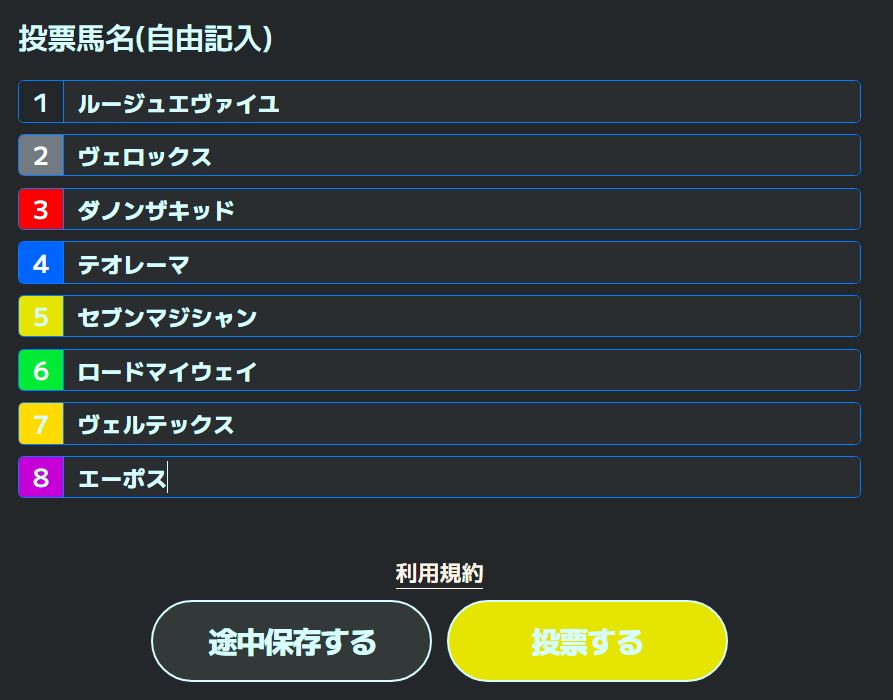
Task: Click the white number 1 badge
Action: pos(41,102)
